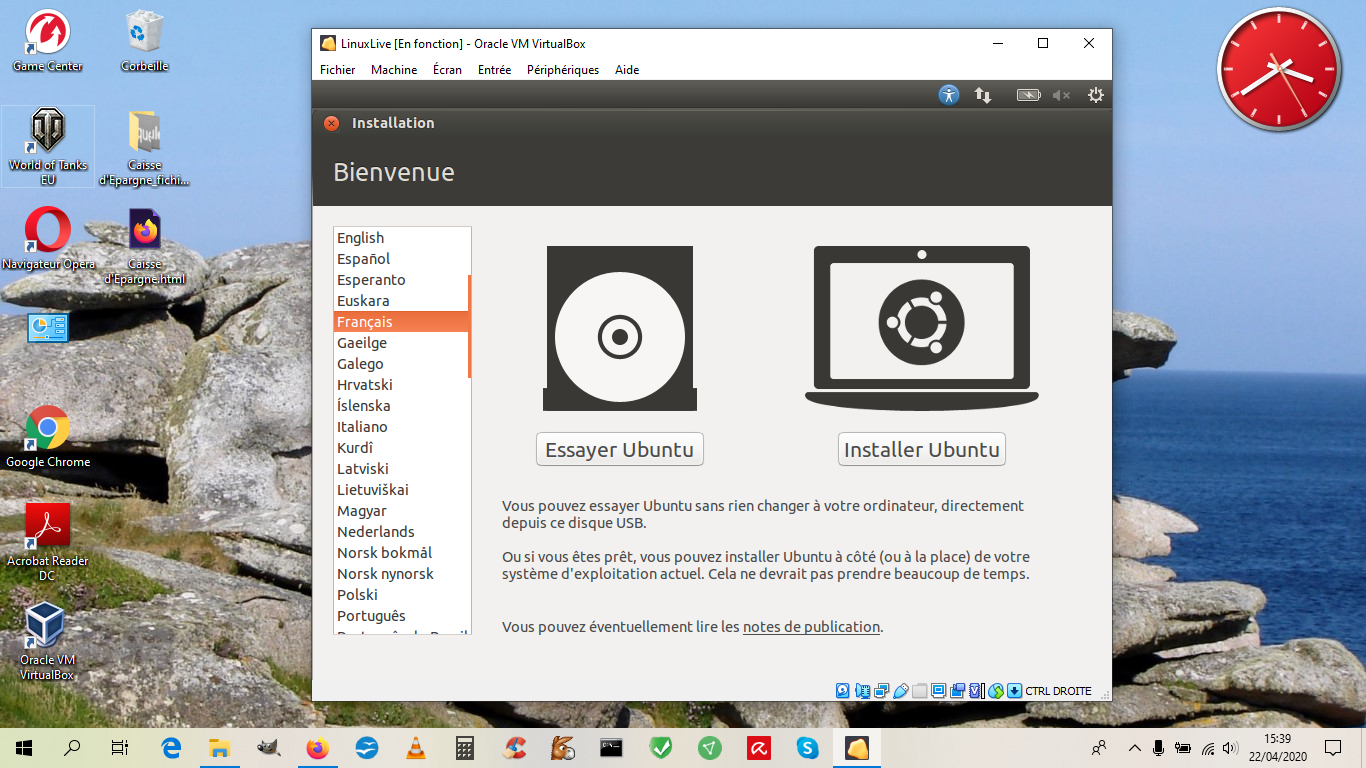
Task: Click the CPU virtualization status icon
Action: tap(976, 690)
